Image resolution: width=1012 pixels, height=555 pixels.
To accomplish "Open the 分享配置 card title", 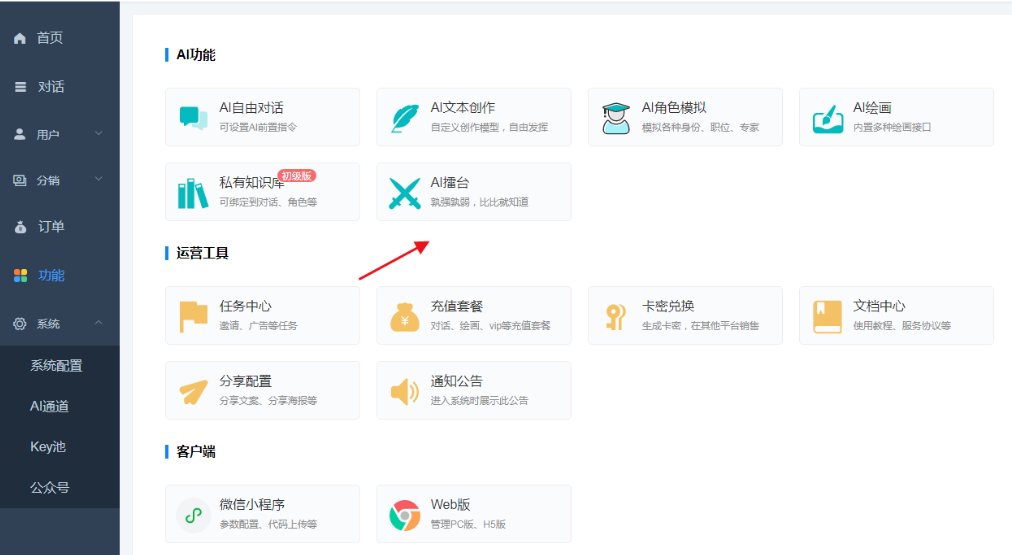I will coord(245,381).
